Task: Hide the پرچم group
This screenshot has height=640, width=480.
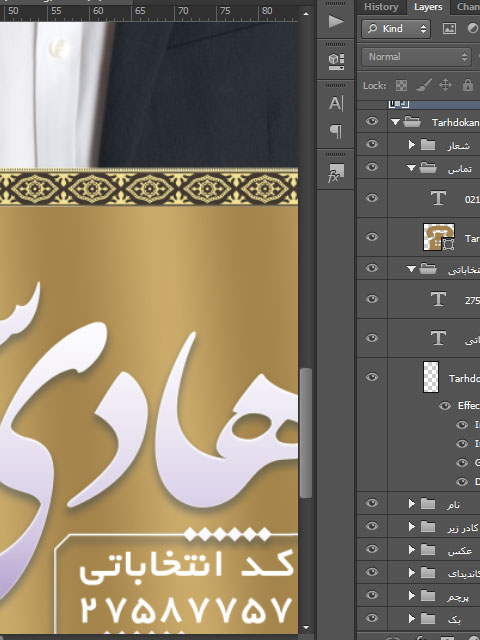Action: [372, 595]
